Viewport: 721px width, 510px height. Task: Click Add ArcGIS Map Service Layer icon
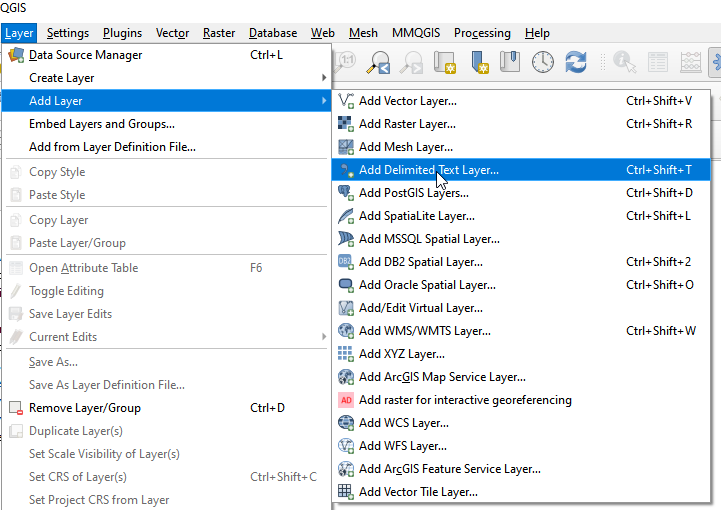pos(346,377)
